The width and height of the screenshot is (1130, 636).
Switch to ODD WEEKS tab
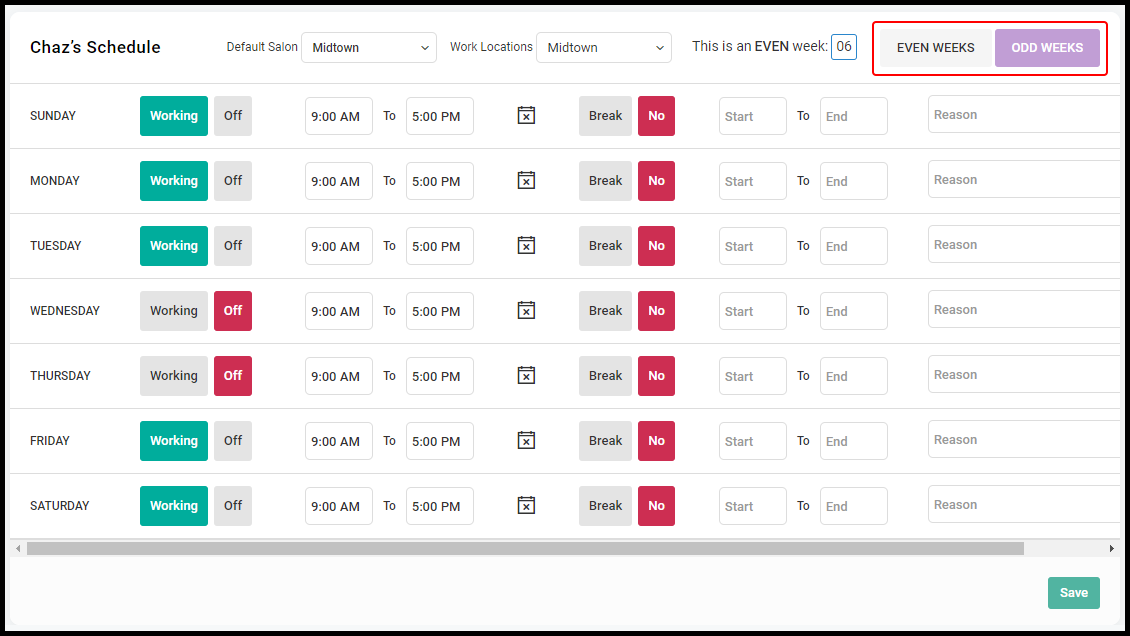tap(1047, 48)
